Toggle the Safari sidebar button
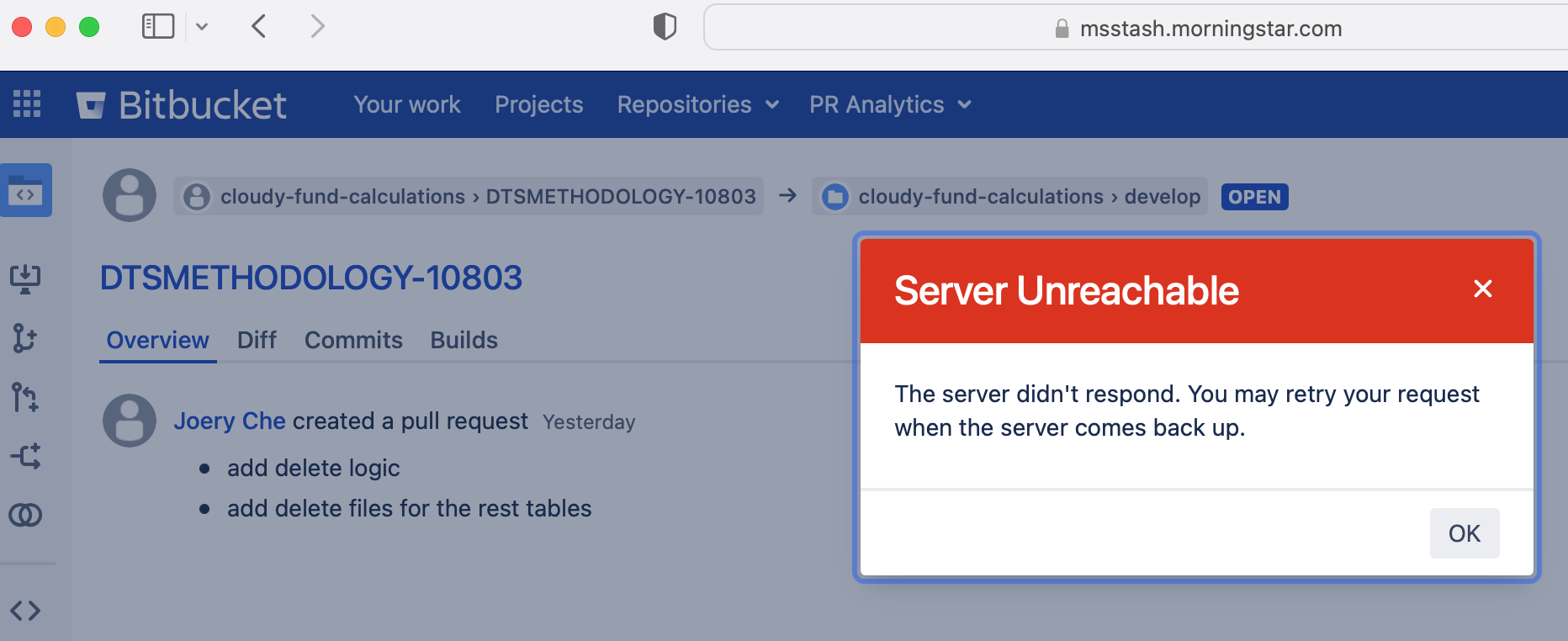 click(158, 26)
